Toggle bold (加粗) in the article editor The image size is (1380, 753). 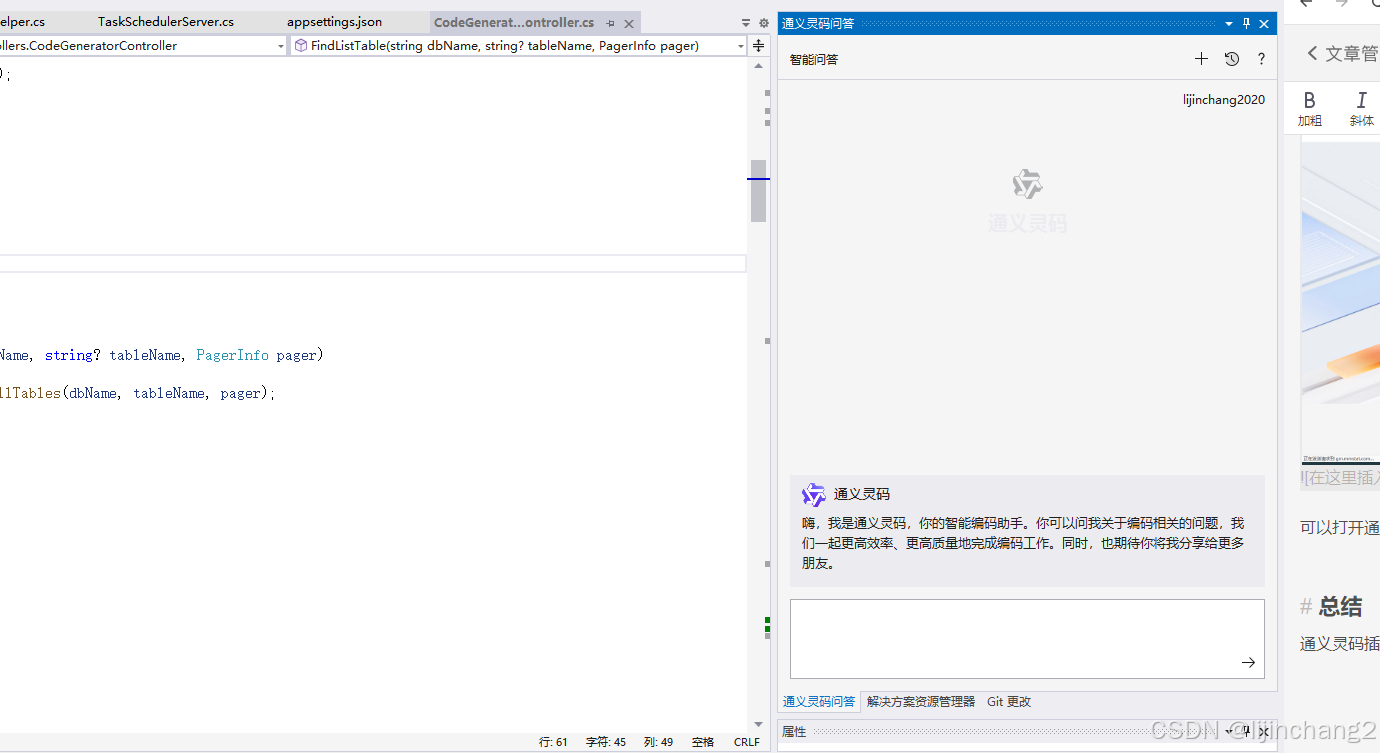[1310, 109]
